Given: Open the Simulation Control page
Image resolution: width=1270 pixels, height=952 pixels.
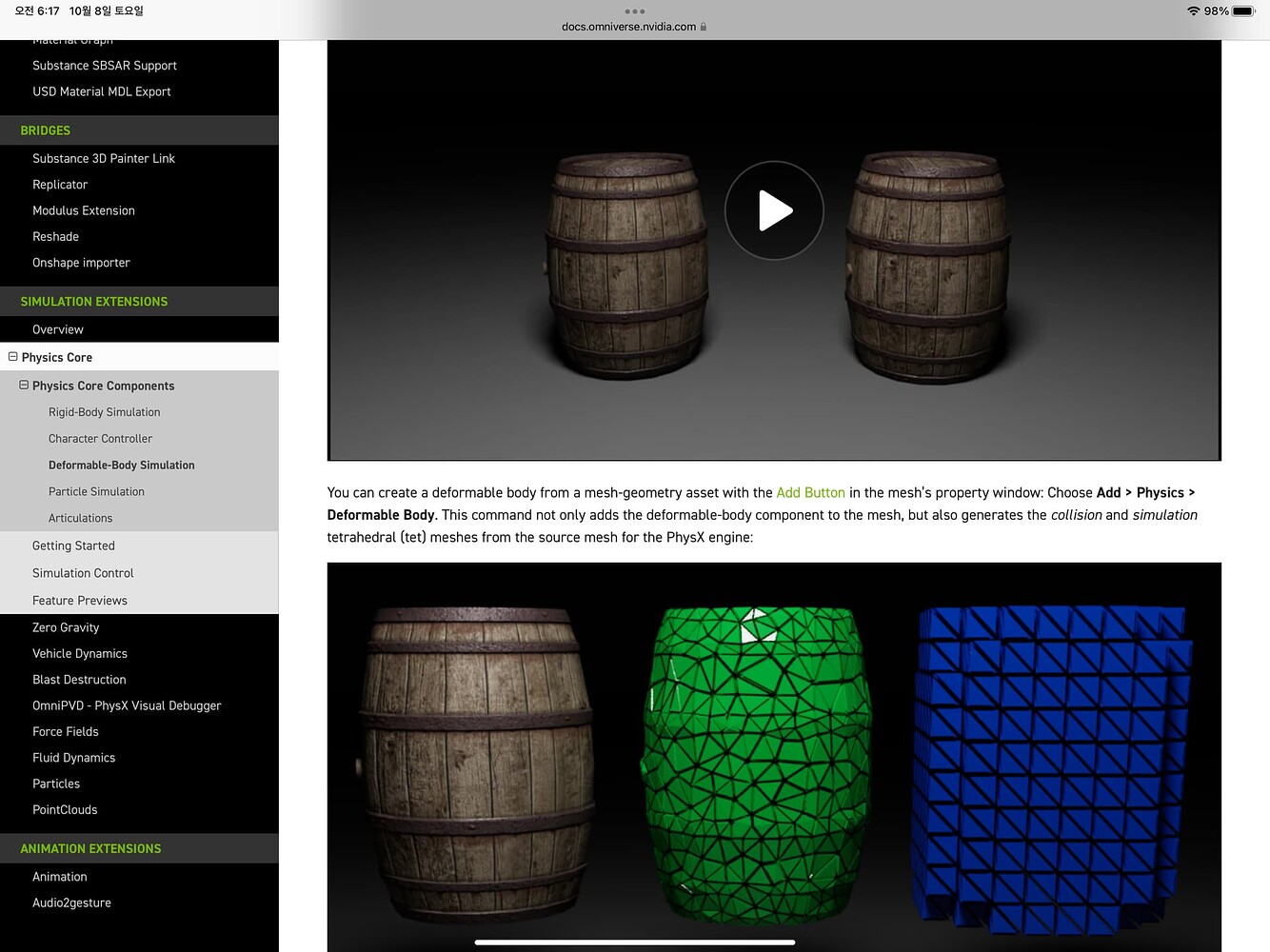Looking at the screenshot, I should pyautogui.click(x=83, y=572).
